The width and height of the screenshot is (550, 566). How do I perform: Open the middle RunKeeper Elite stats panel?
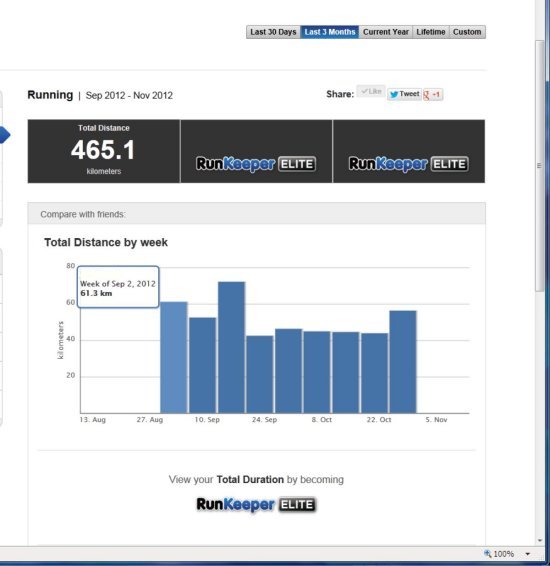pyautogui.click(x=256, y=152)
